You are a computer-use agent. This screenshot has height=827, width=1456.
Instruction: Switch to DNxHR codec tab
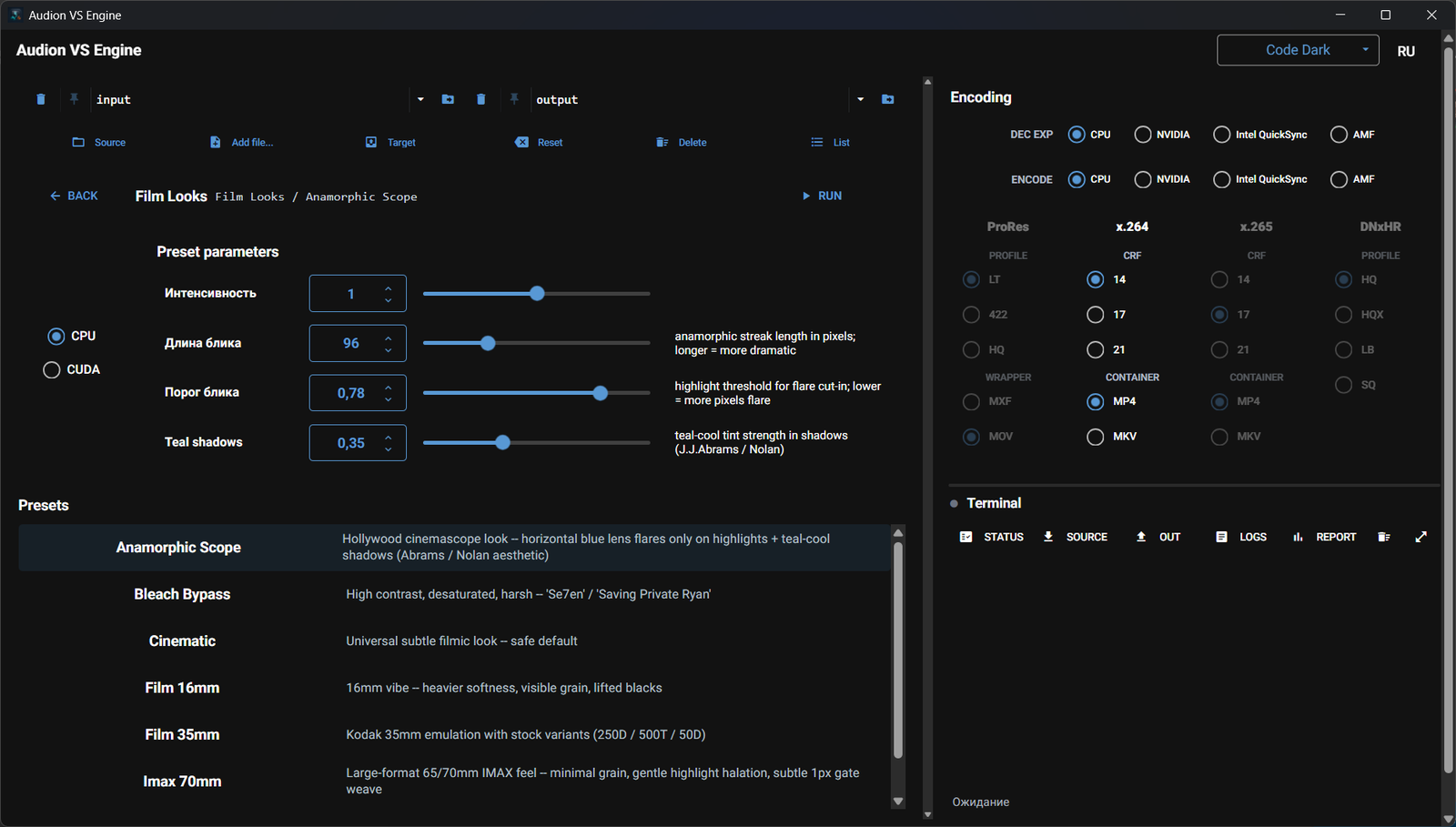coord(1380,227)
